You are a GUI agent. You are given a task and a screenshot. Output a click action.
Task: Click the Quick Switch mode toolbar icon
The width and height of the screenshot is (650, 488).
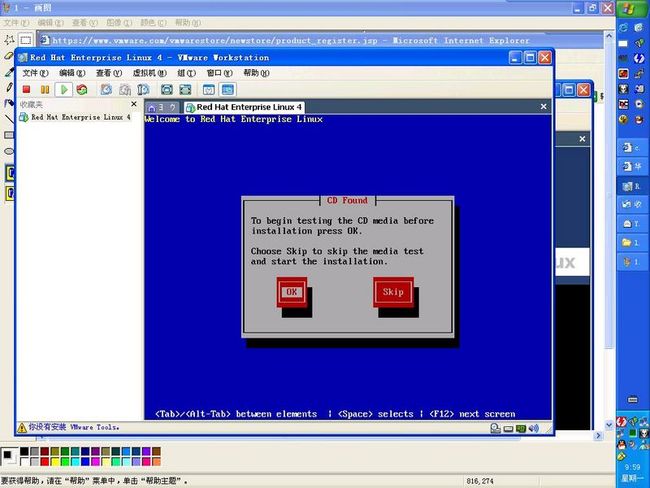coord(185,90)
